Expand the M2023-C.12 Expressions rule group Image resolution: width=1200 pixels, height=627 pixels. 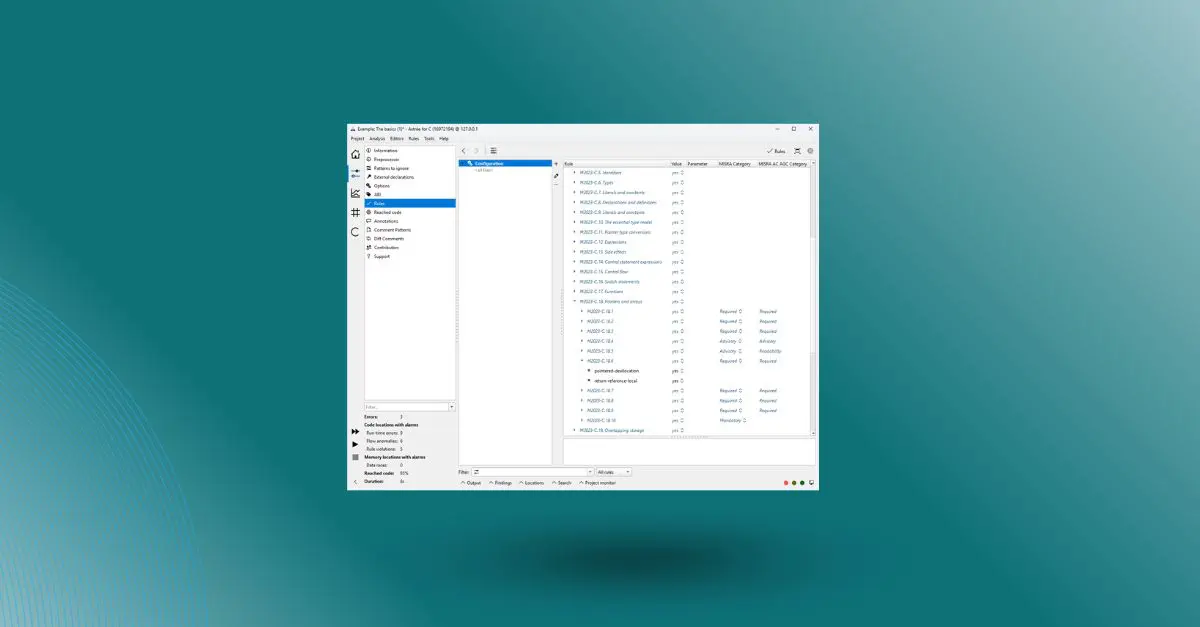[574, 242]
